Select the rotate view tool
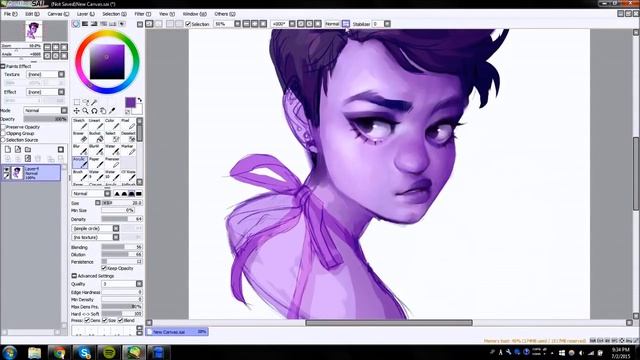 (94, 111)
